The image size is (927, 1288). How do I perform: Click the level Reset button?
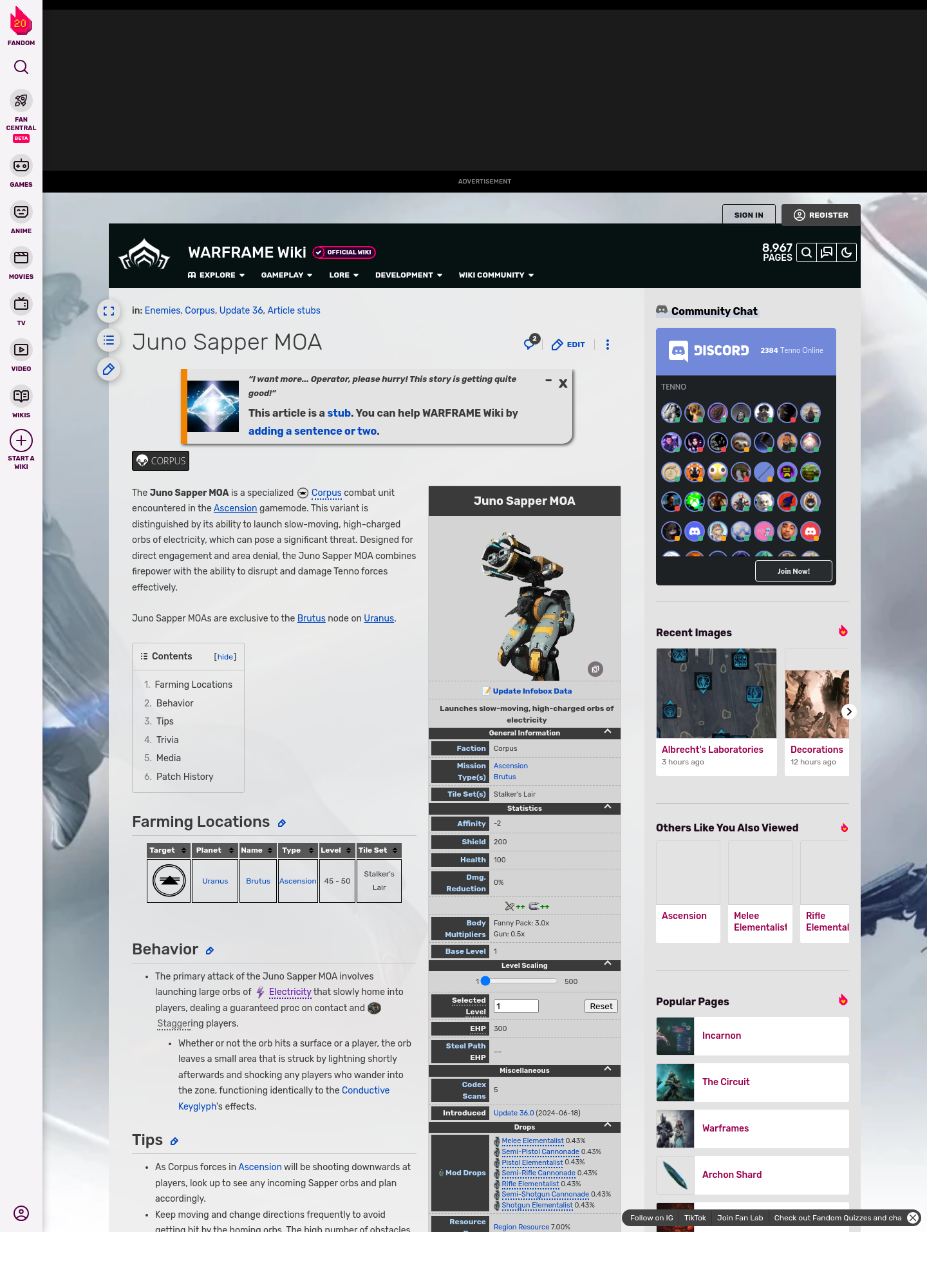click(601, 1007)
